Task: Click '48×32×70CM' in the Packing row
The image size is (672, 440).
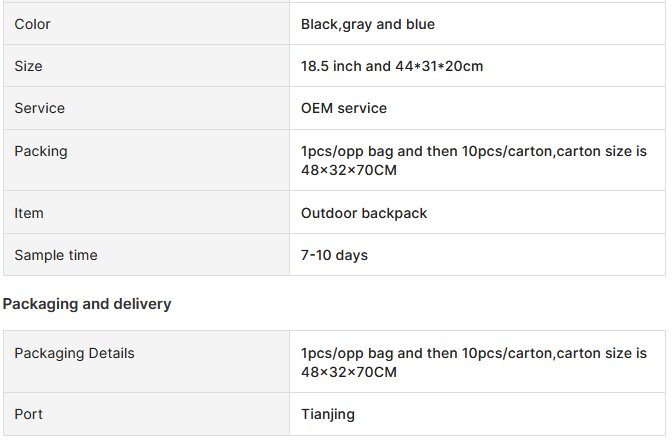Action: click(349, 171)
